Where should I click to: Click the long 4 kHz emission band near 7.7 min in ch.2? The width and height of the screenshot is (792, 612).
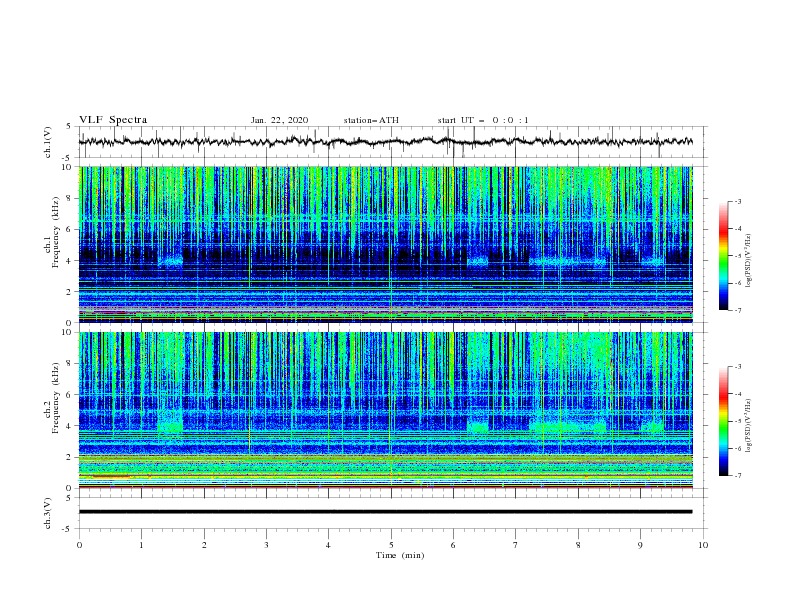tap(568, 427)
